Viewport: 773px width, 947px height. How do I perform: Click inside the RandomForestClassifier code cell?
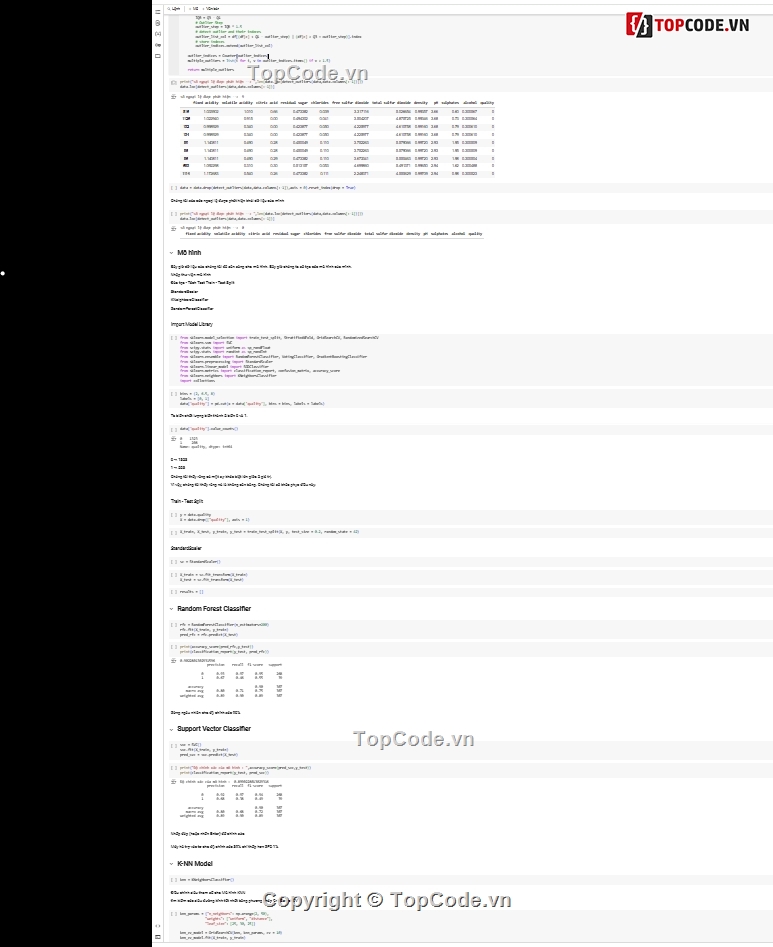coord(471,629)
